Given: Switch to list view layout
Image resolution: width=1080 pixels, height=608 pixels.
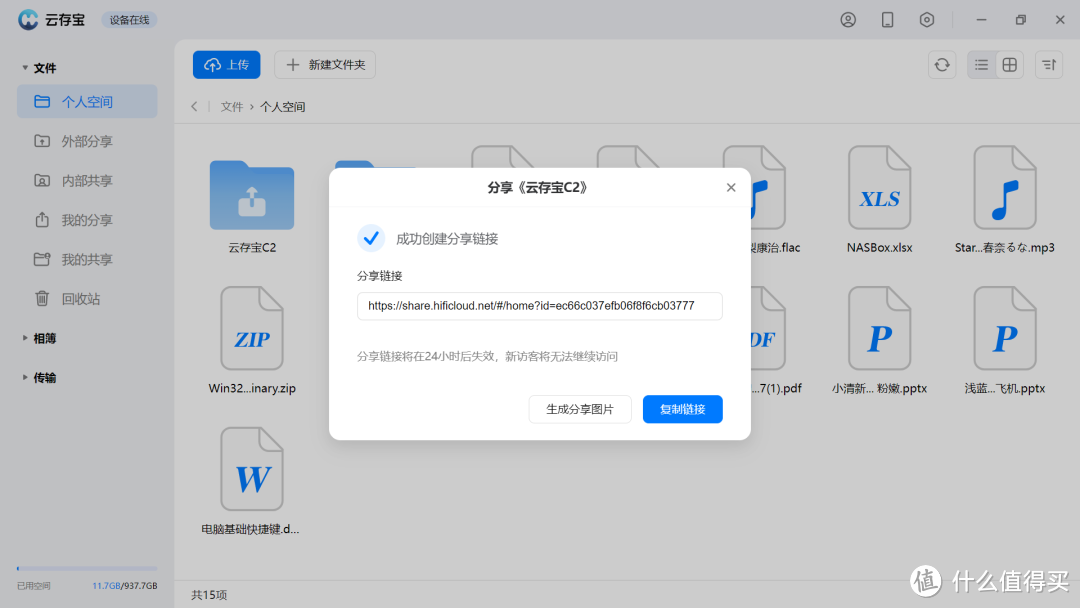Looking at the screenshot, I should click(981, 64).
